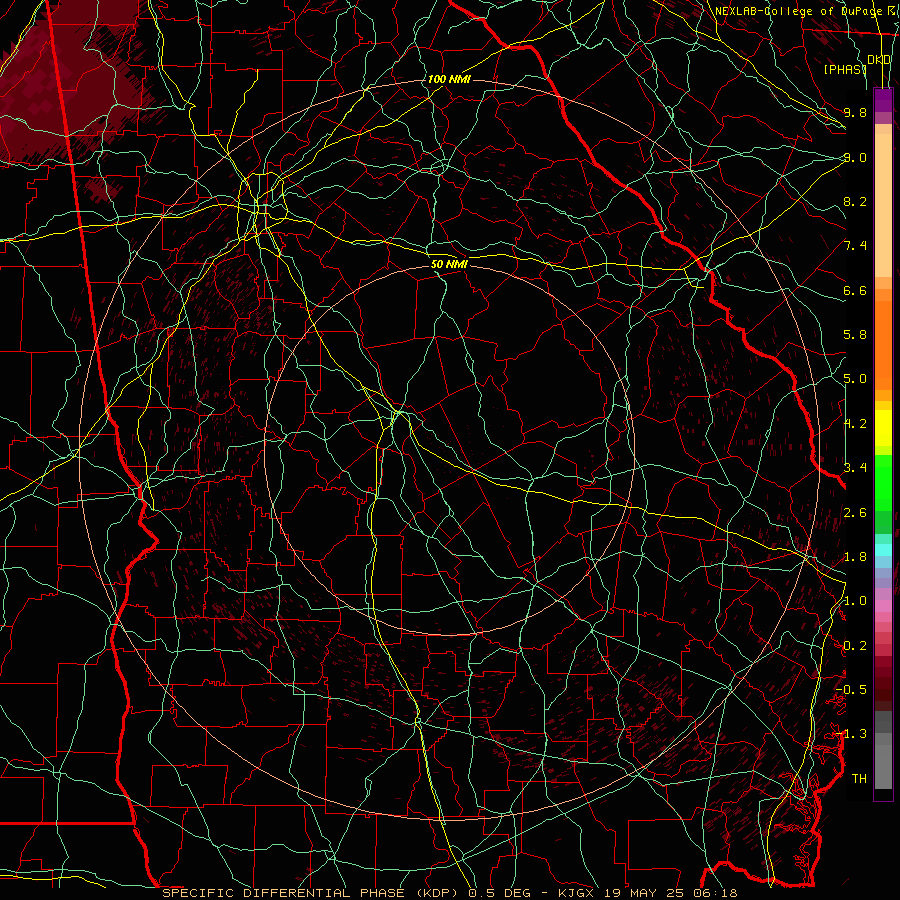Click the "0.5 DEG" elevation angle text
This screenshot has width=900, height=900.
click(501, 893)
